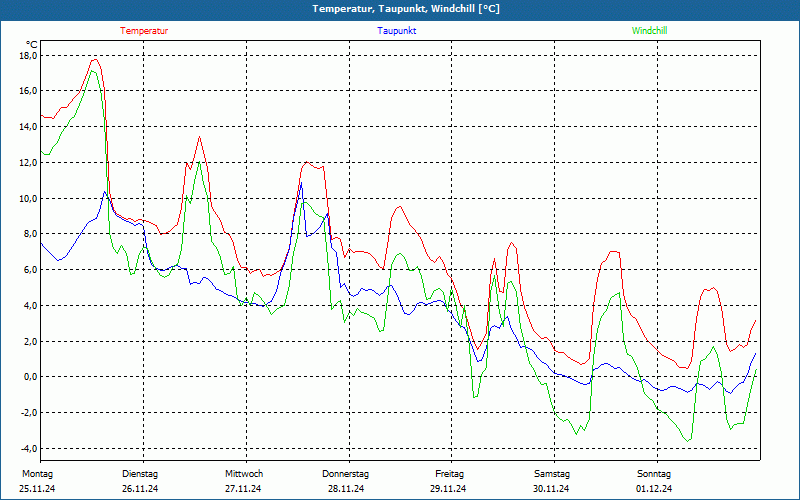Screen dimensions: 800x500
Task: Select the blue 'Taupunkt' legend label
Action: (396, 31)
